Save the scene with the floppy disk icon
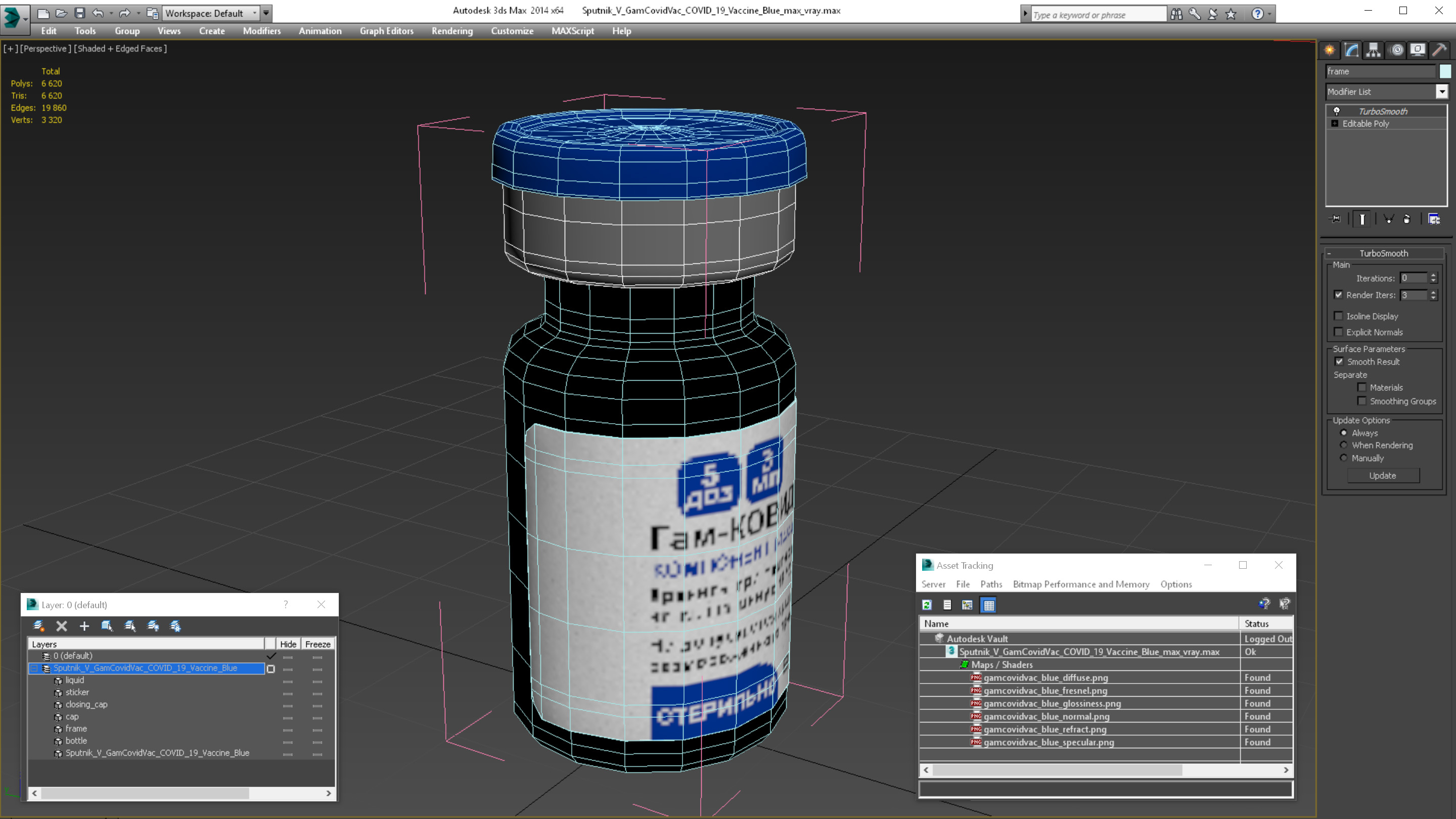Image resolution: width=1456 pixels, height=819 pixels. coord(80,13)
